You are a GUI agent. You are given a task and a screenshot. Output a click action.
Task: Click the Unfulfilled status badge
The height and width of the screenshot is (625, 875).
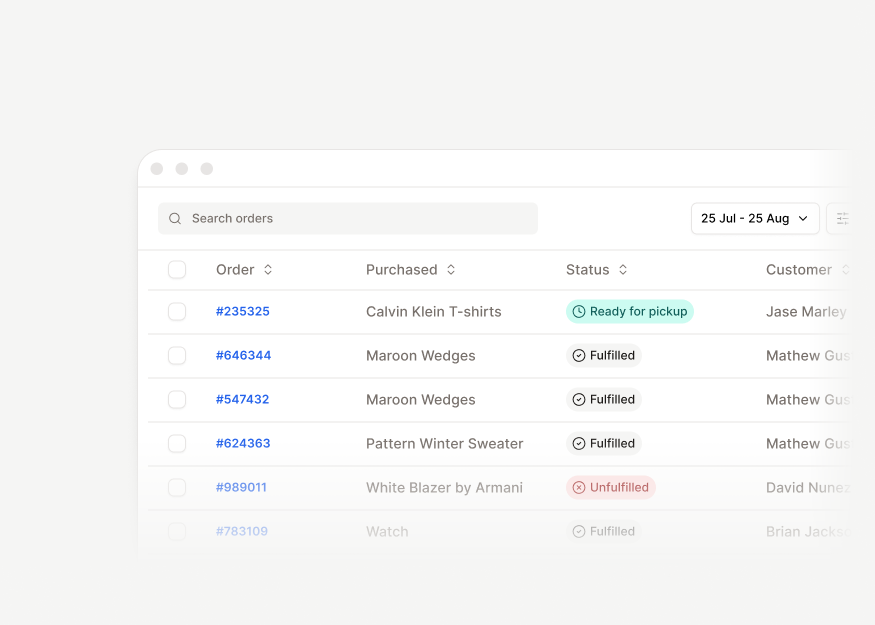click(610, 487)
